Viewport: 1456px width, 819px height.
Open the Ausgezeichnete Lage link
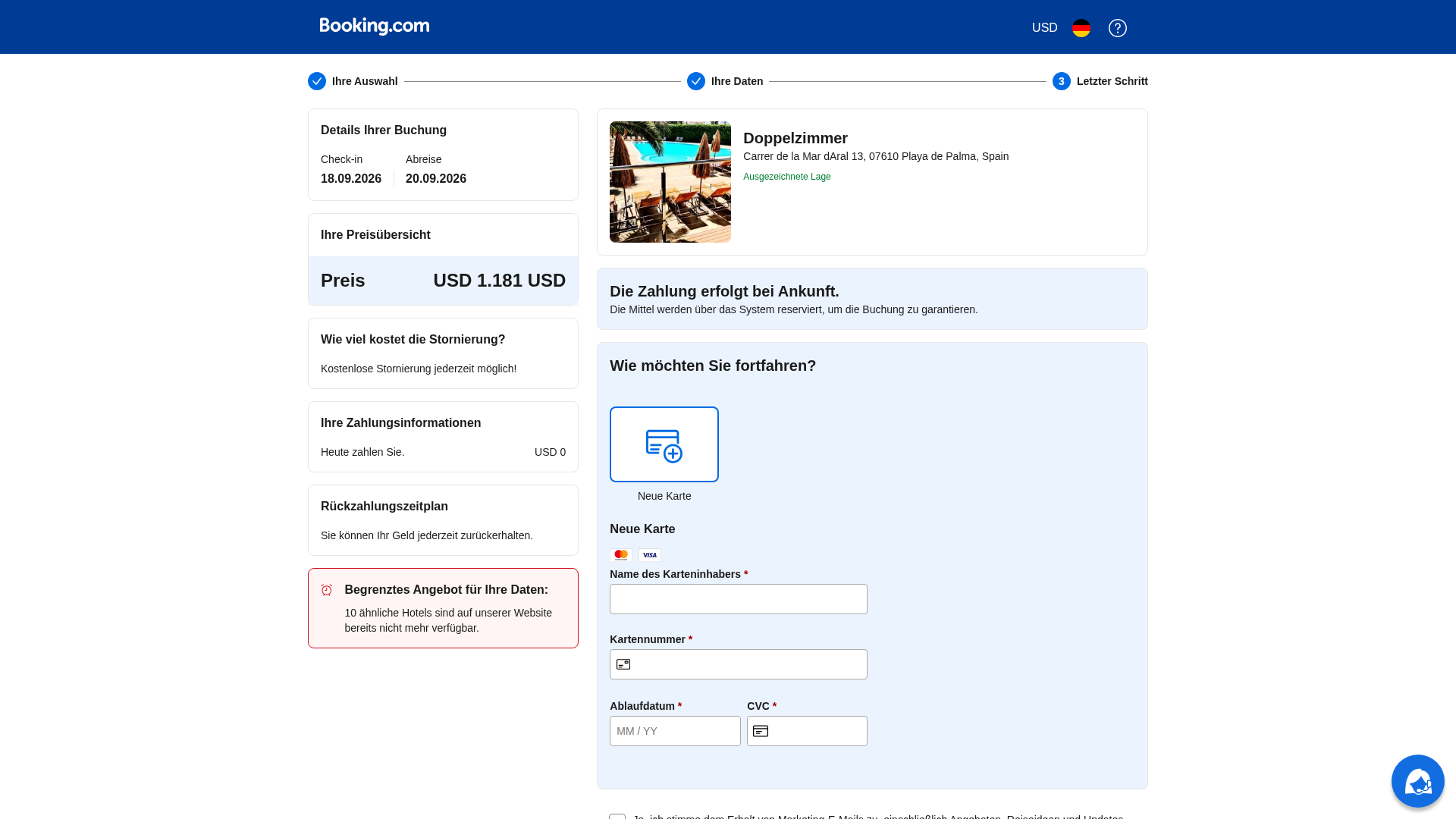pos(786,176)
